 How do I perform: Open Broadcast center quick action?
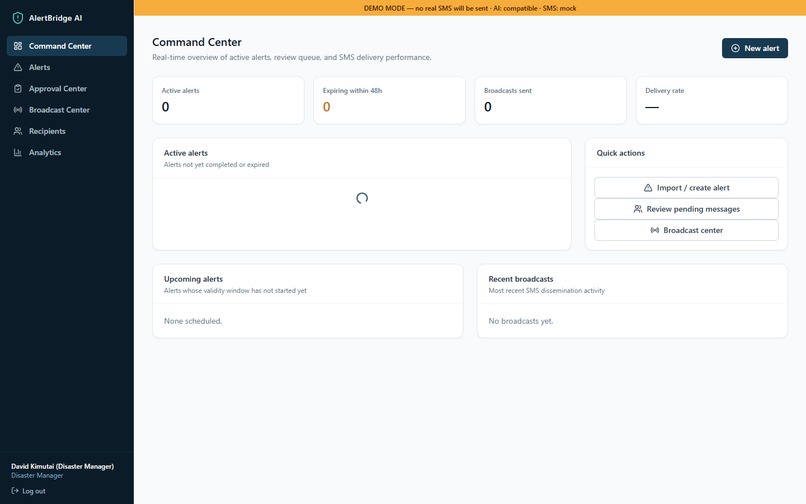pos(686,230)
